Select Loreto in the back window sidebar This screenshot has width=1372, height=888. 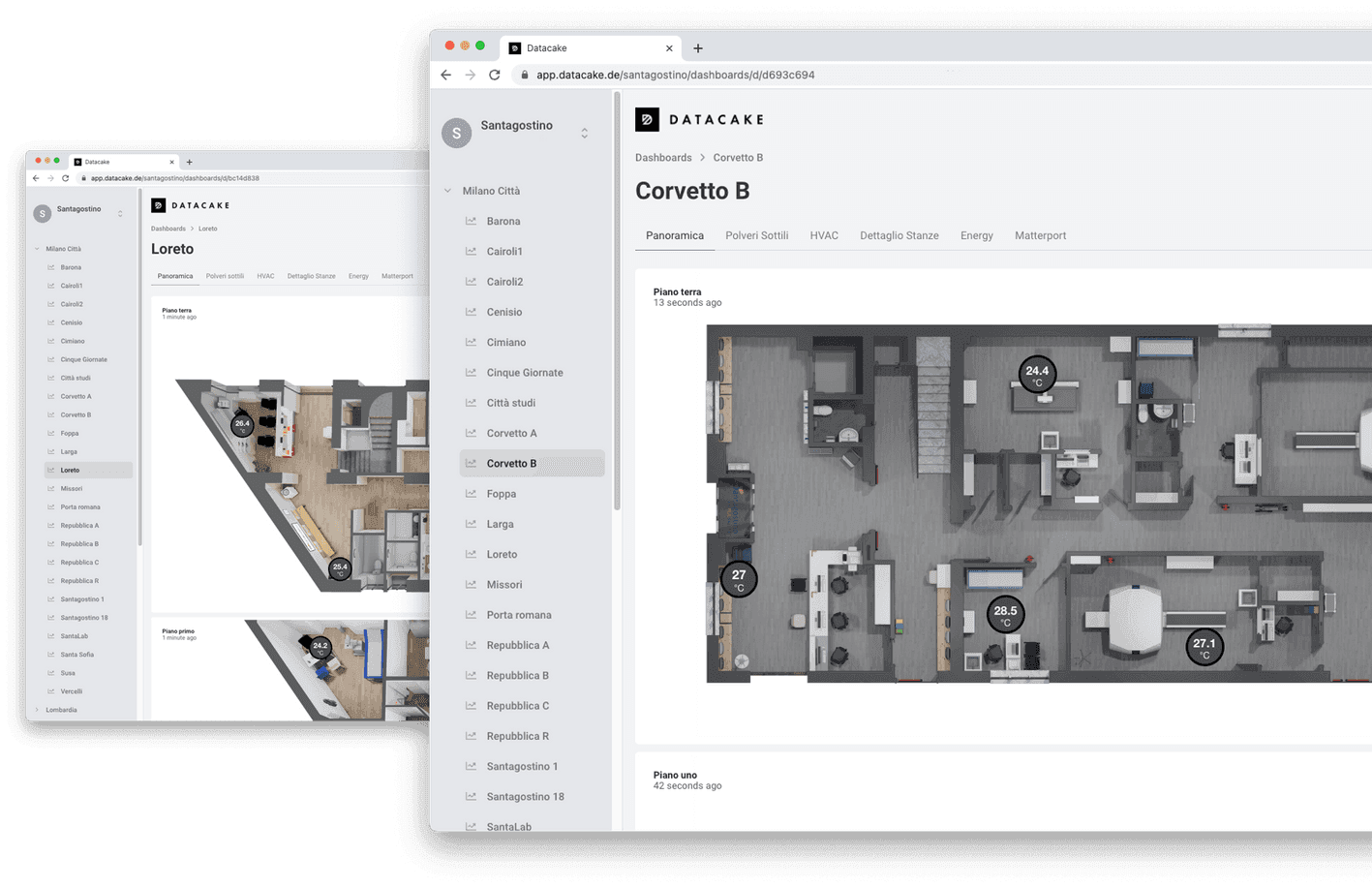point(89,471)
